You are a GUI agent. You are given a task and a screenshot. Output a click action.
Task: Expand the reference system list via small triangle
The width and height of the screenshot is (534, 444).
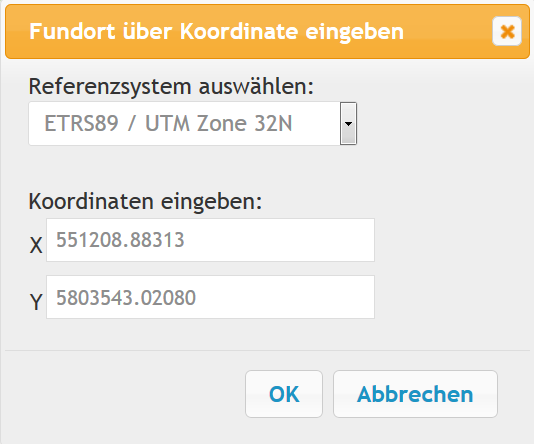point(348,124)
